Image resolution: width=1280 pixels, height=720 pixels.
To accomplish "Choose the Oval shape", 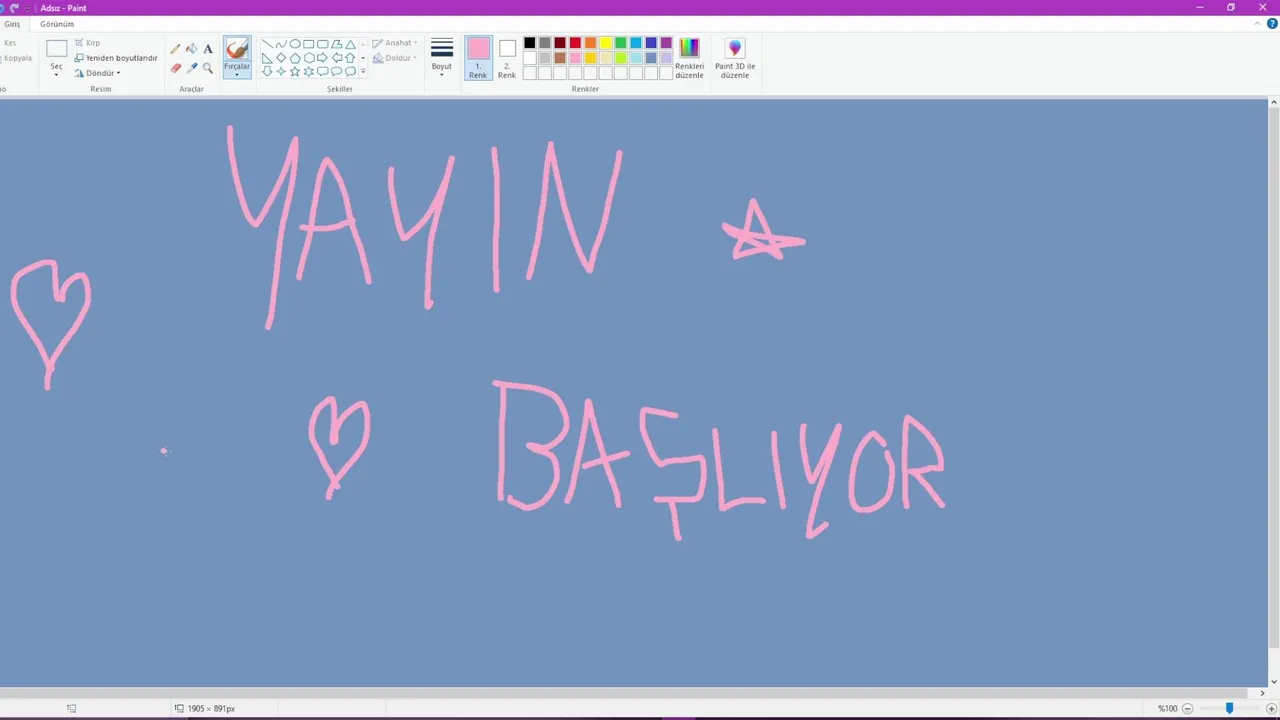I will coord(295,44).
